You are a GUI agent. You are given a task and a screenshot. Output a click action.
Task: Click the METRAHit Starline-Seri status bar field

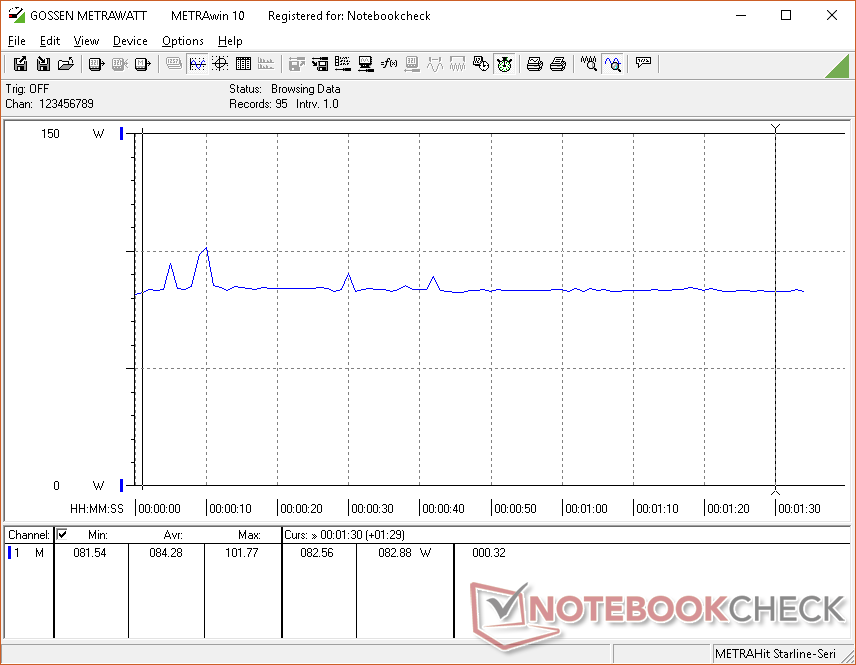pos(775,654)
